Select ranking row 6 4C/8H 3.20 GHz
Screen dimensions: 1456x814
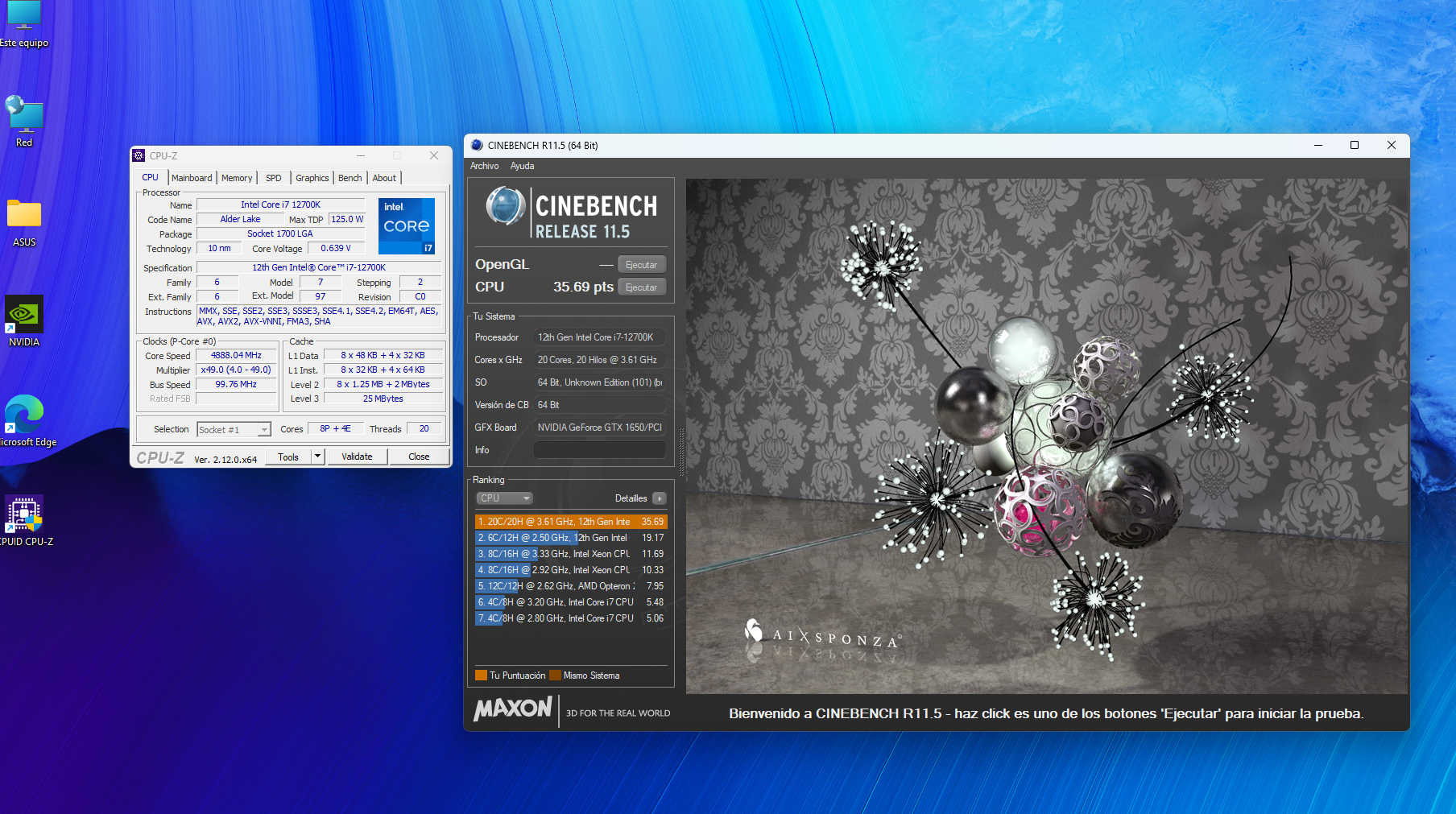(571, 602)
